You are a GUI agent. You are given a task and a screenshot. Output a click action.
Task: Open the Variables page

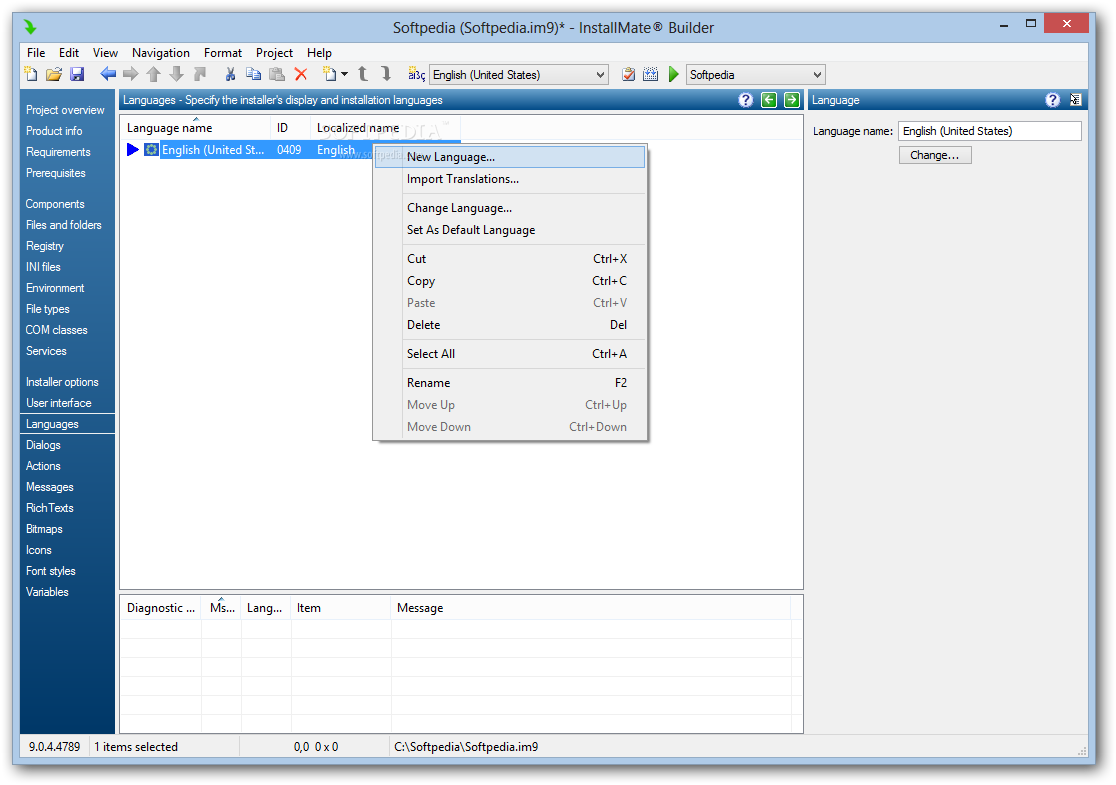[x=47, y=592]
